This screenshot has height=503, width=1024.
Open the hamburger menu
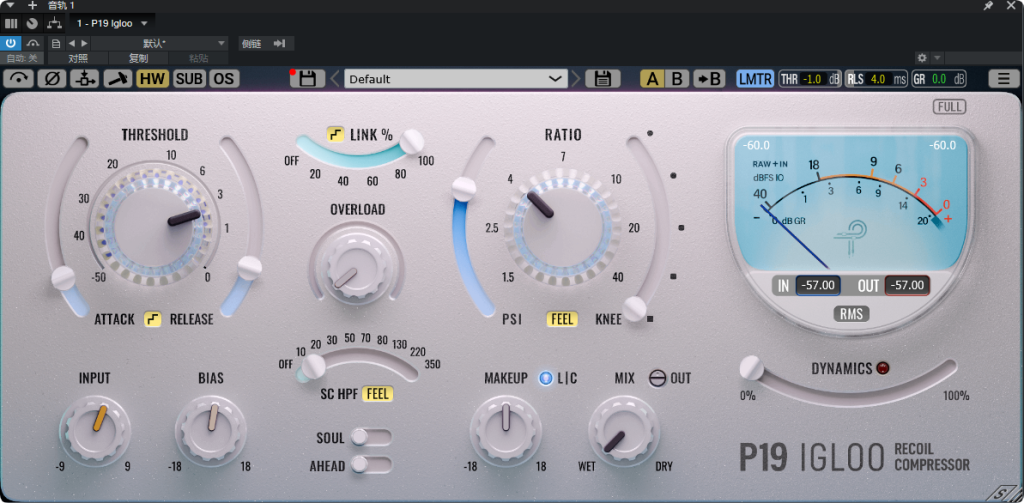pos(1004,79)
